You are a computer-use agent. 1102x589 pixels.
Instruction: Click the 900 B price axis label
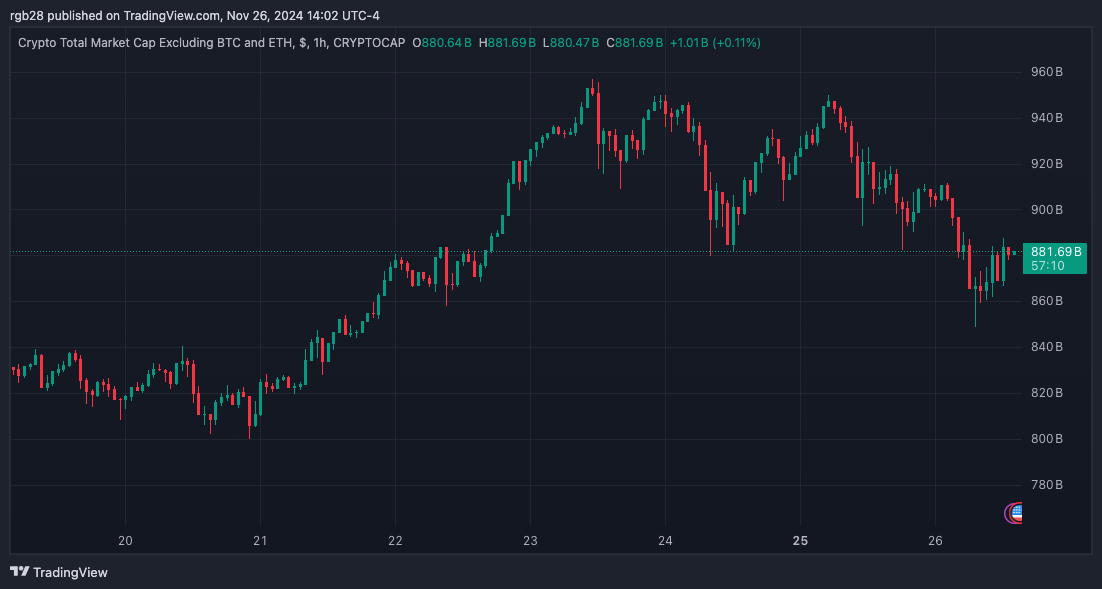coord(1046,210)
